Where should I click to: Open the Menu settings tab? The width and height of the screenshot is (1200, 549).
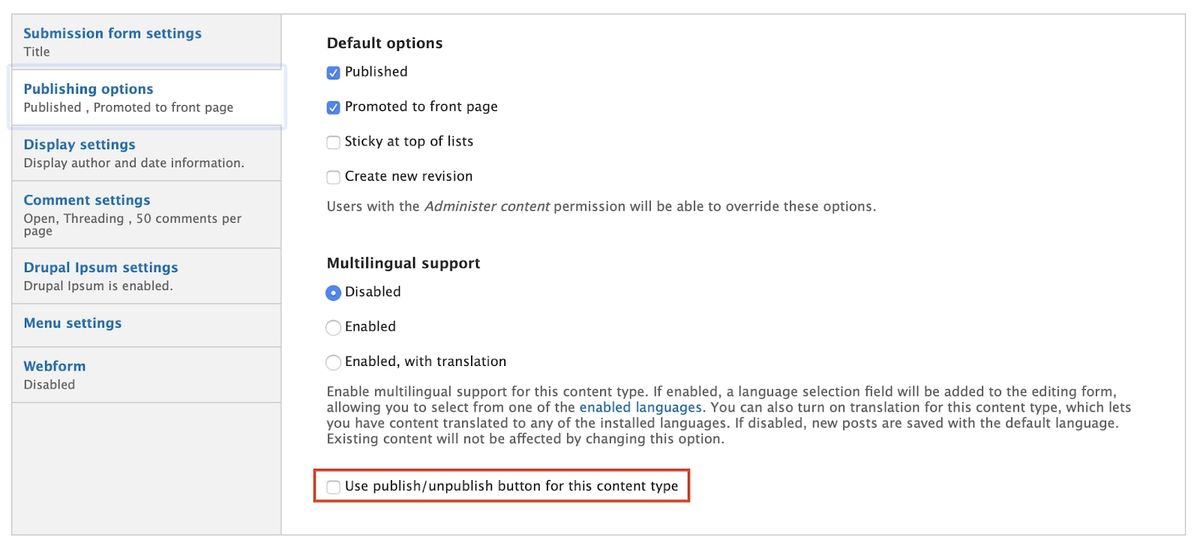coord(72,323)
